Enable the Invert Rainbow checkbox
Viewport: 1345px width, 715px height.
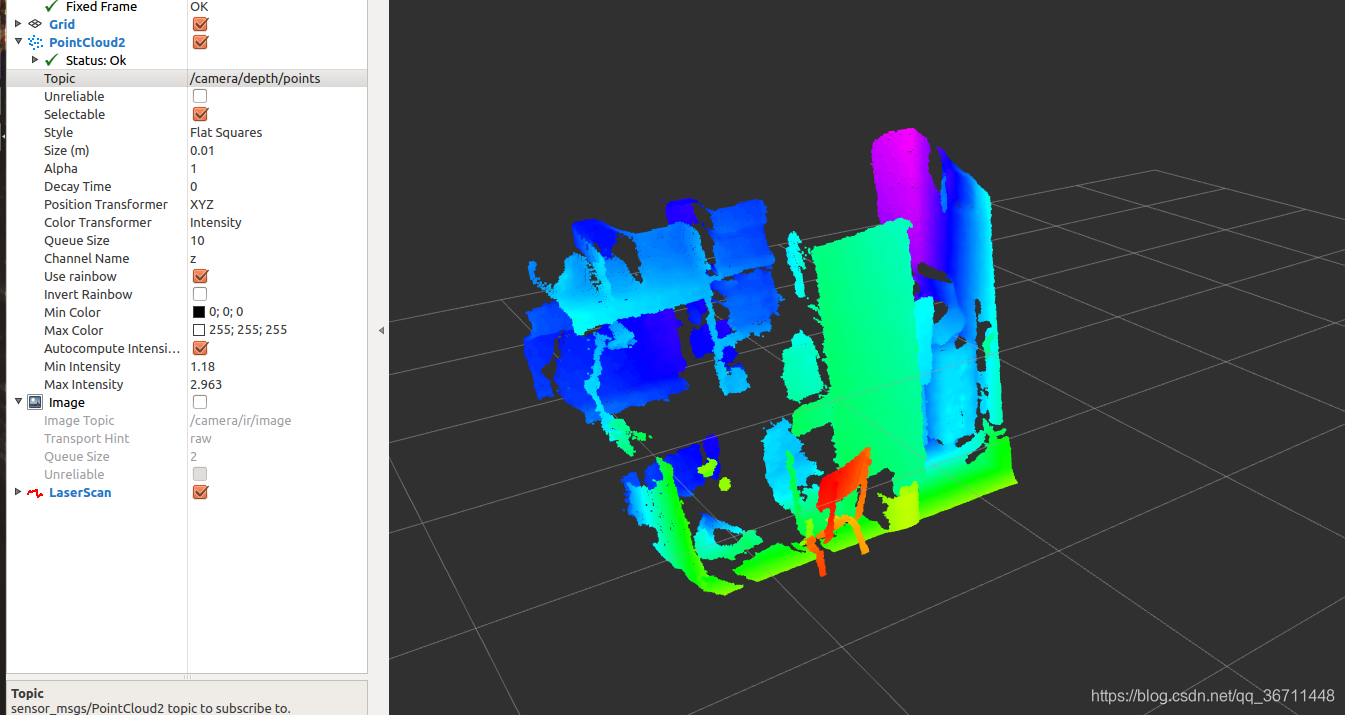tap(200, 294)
